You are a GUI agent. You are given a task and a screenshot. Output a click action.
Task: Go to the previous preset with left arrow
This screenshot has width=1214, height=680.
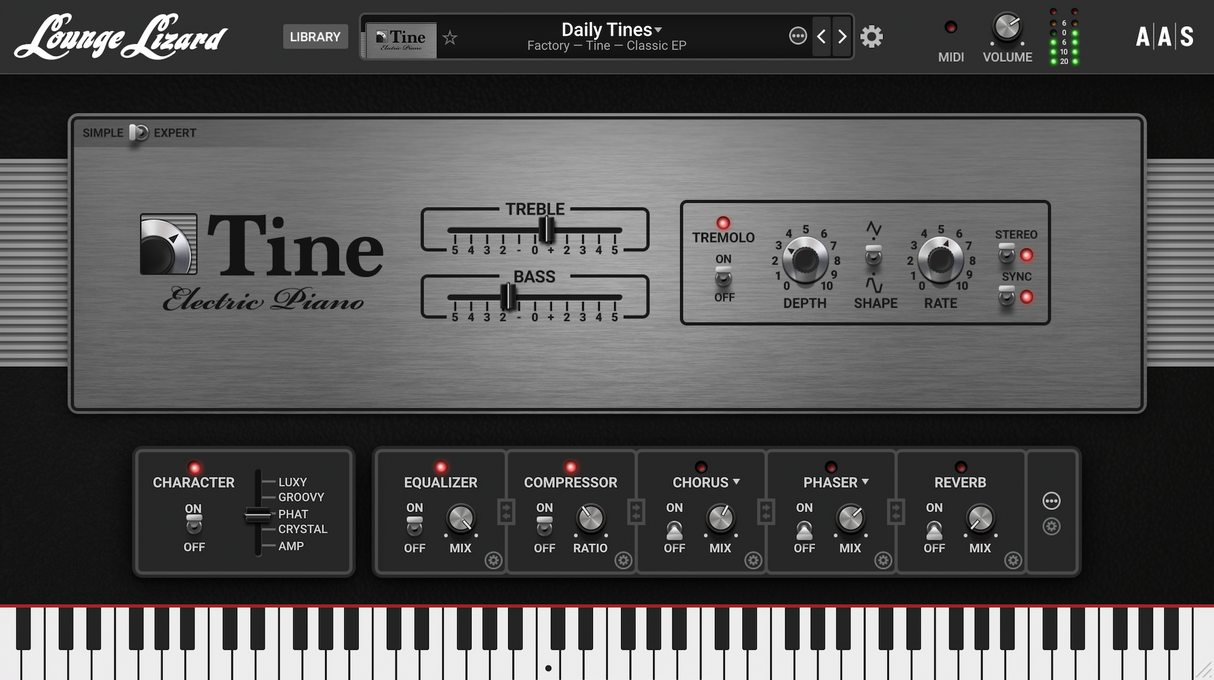click(821, 37)
